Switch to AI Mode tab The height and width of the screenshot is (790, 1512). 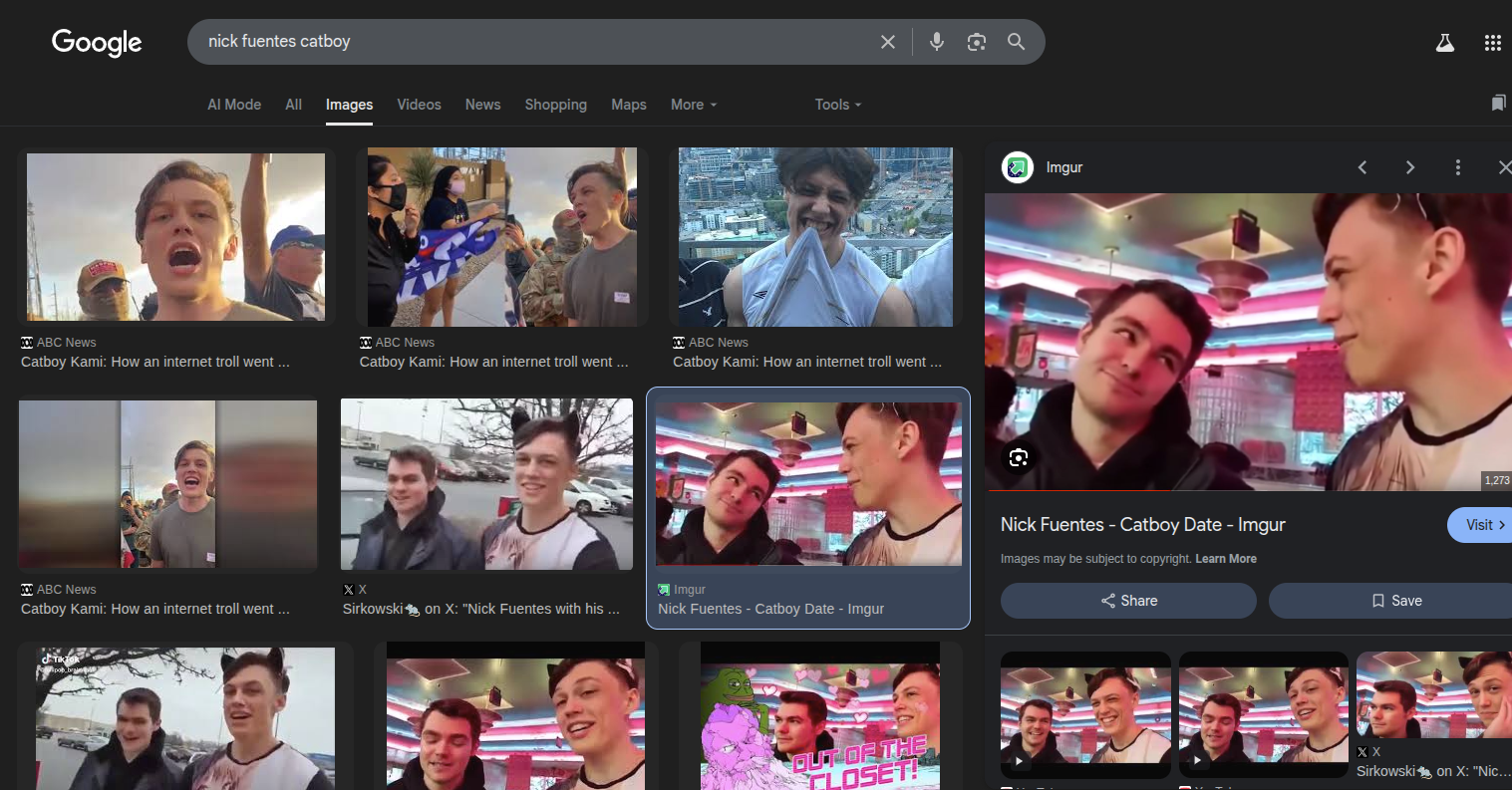pyautogui.click(x=234, y=105)
